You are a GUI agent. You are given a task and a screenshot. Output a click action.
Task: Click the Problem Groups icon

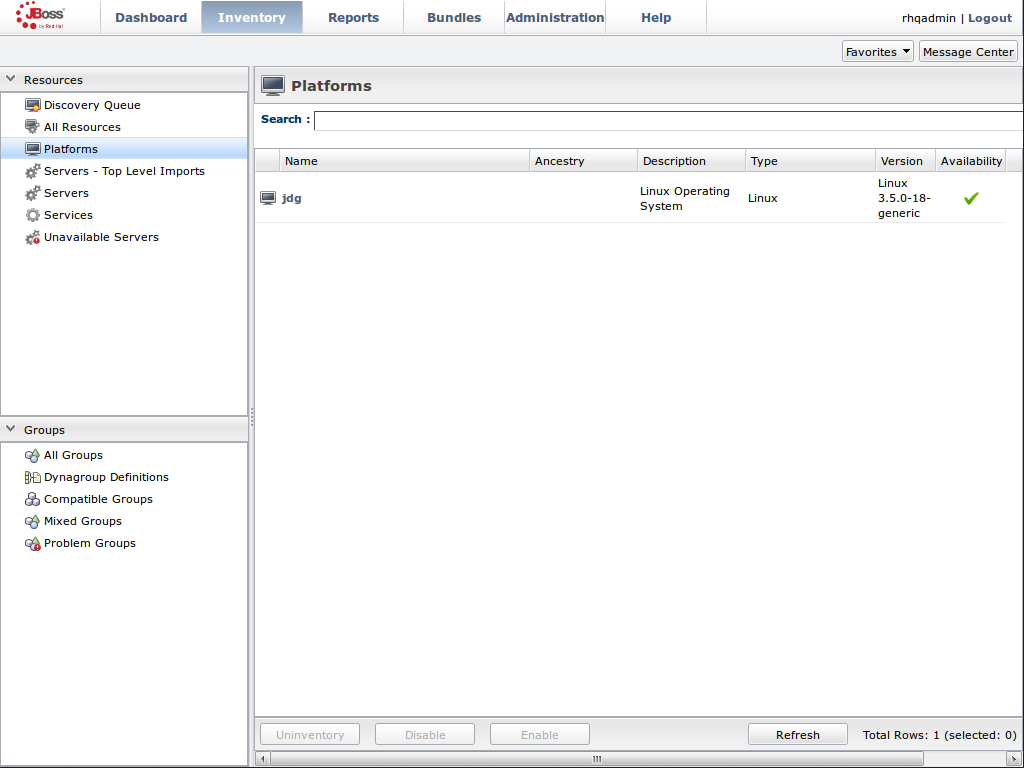click(x=33, y=543)
